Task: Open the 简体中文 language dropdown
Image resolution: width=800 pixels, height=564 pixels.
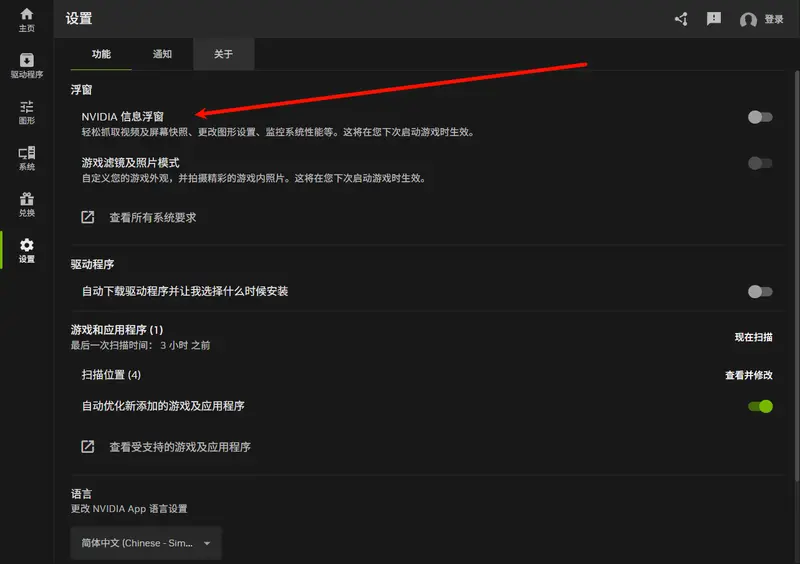Action: (x=146, y=543)
